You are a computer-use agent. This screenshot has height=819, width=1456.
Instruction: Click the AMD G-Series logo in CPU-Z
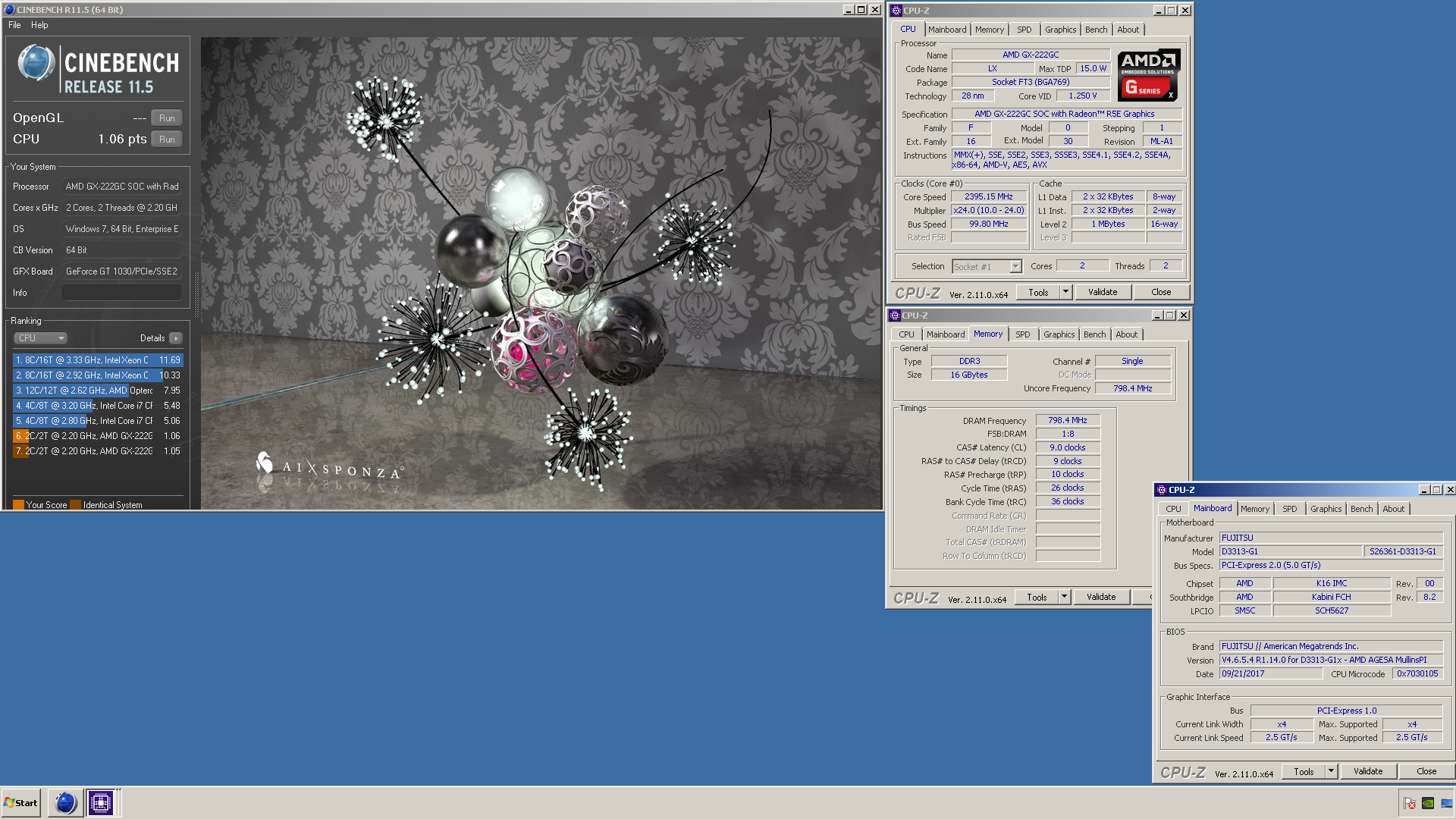click(x=1148, y=75)
